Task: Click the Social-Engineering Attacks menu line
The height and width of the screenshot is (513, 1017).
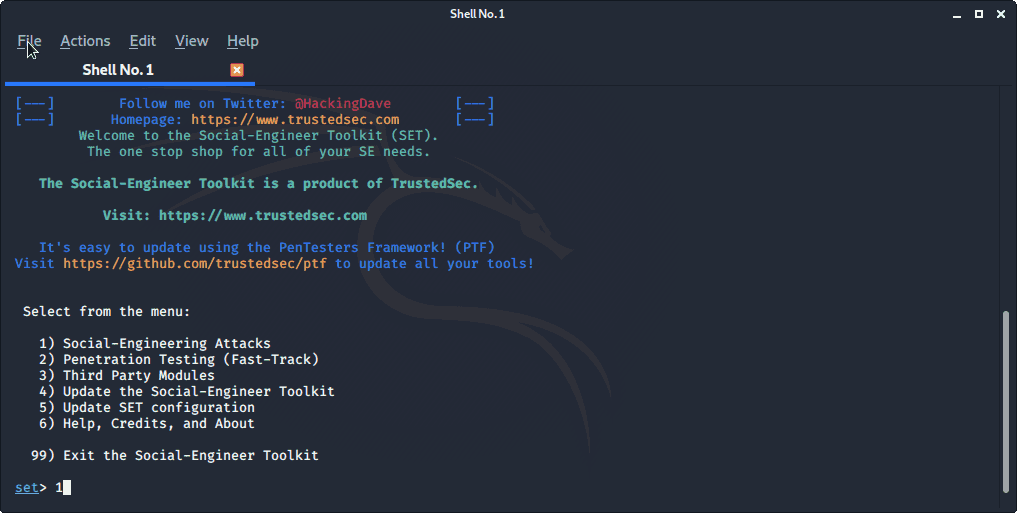Action: coord(154,343)
